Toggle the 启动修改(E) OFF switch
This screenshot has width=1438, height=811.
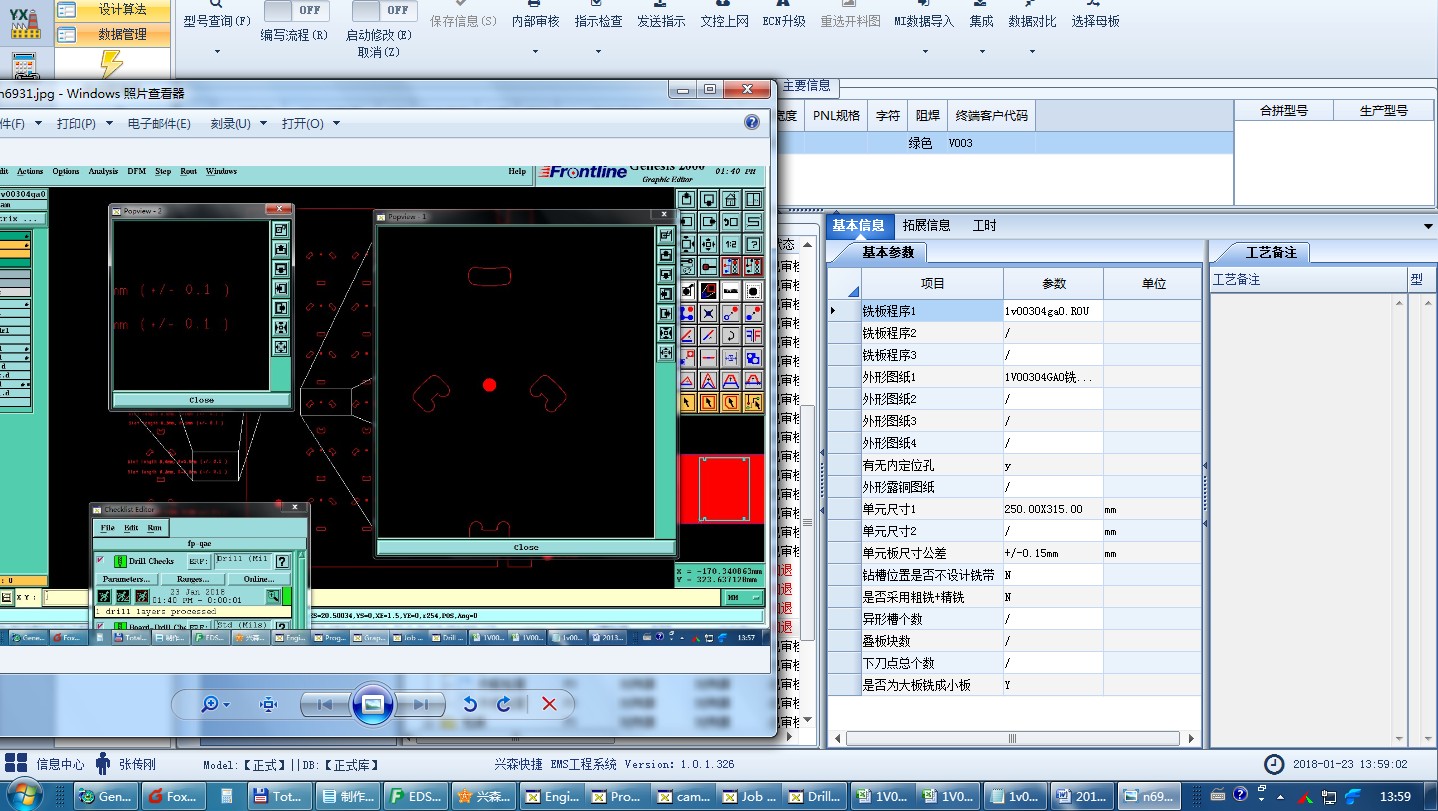[384, 10]
